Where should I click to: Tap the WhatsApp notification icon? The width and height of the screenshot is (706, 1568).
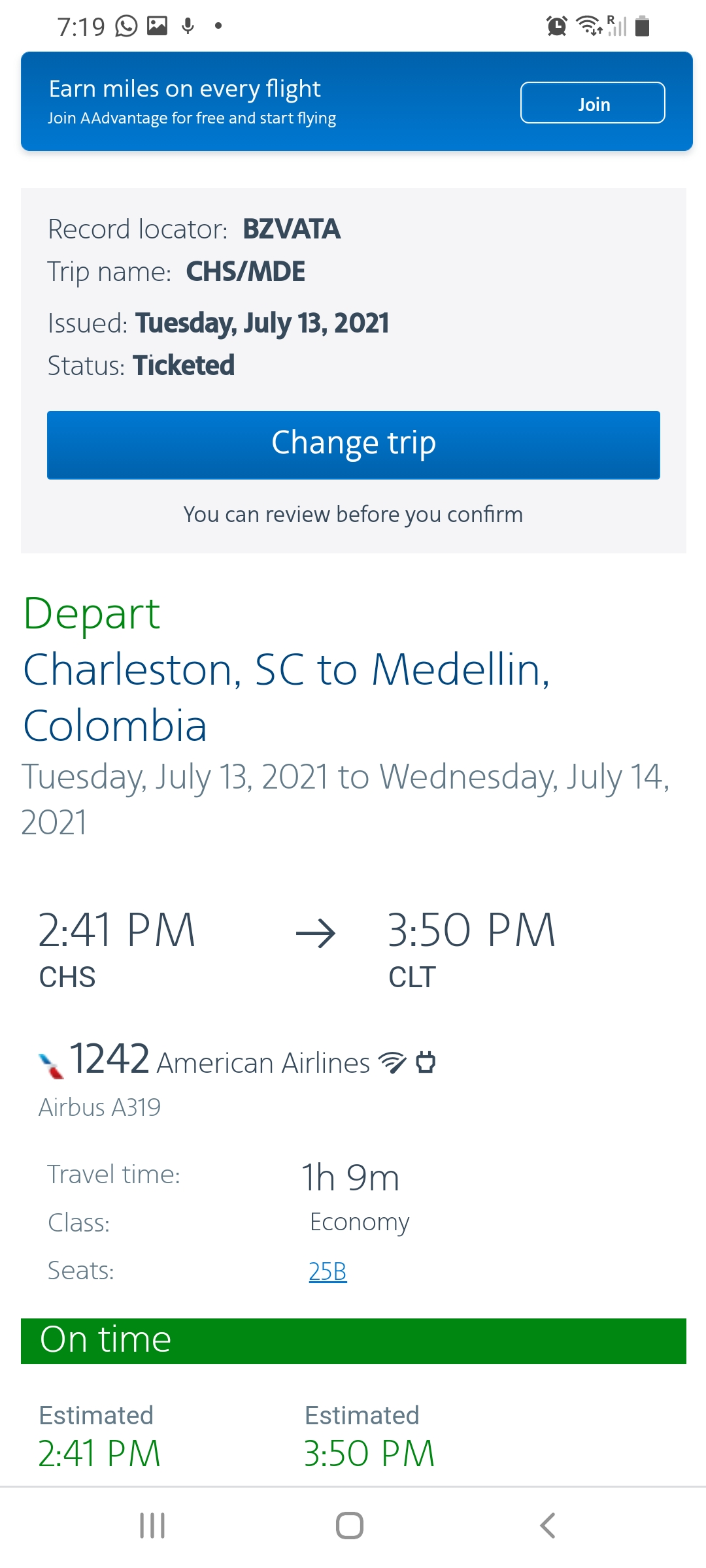click(126, 26)
